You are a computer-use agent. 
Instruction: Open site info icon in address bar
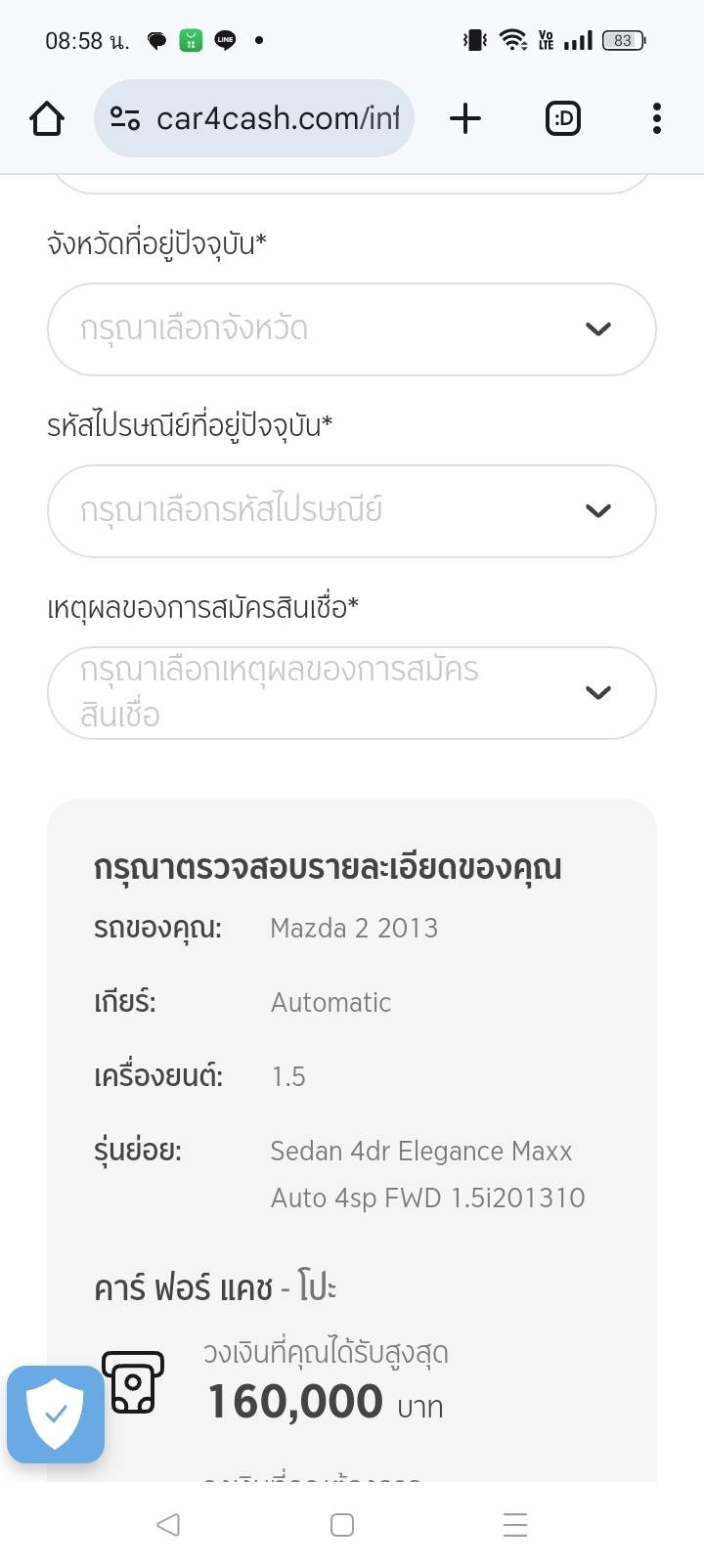tap(124, 119)
